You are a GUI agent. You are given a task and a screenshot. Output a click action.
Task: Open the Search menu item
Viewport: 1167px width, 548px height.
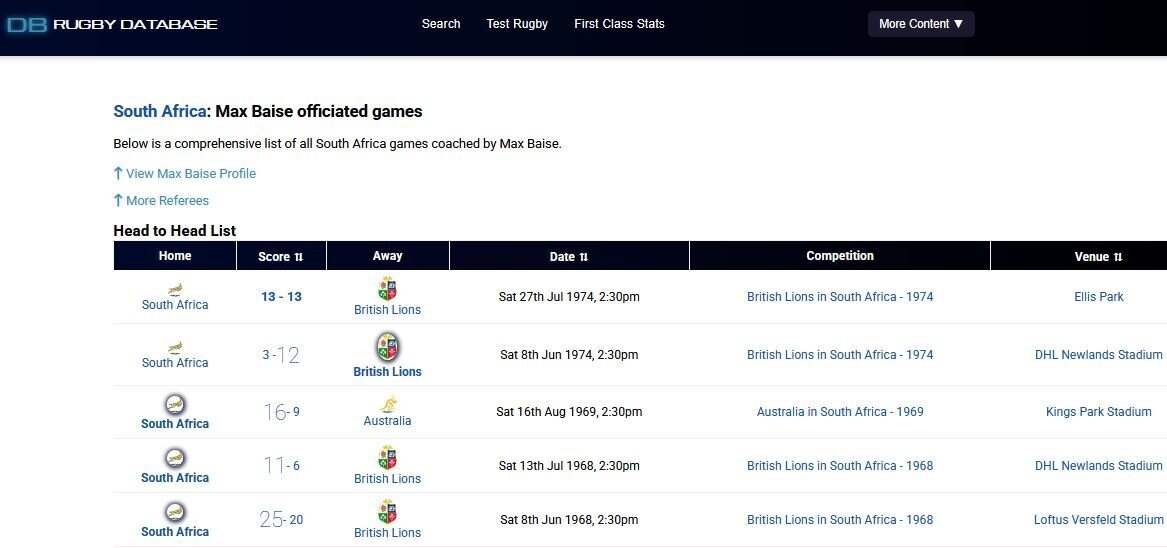click(x=441, y=24)
